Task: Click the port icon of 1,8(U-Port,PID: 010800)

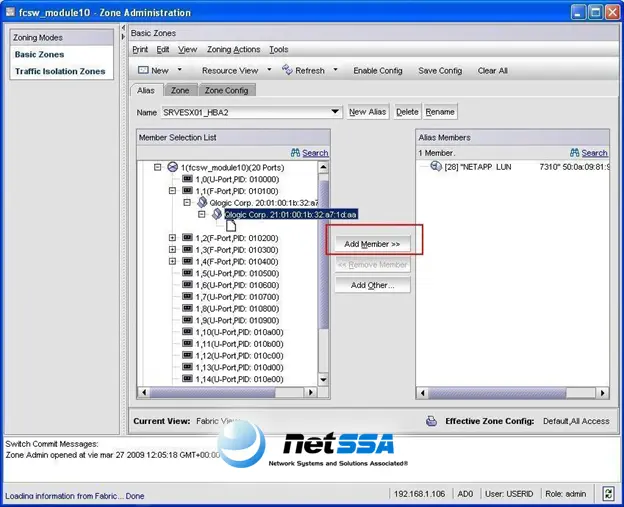Action: (x=187, y=308)
